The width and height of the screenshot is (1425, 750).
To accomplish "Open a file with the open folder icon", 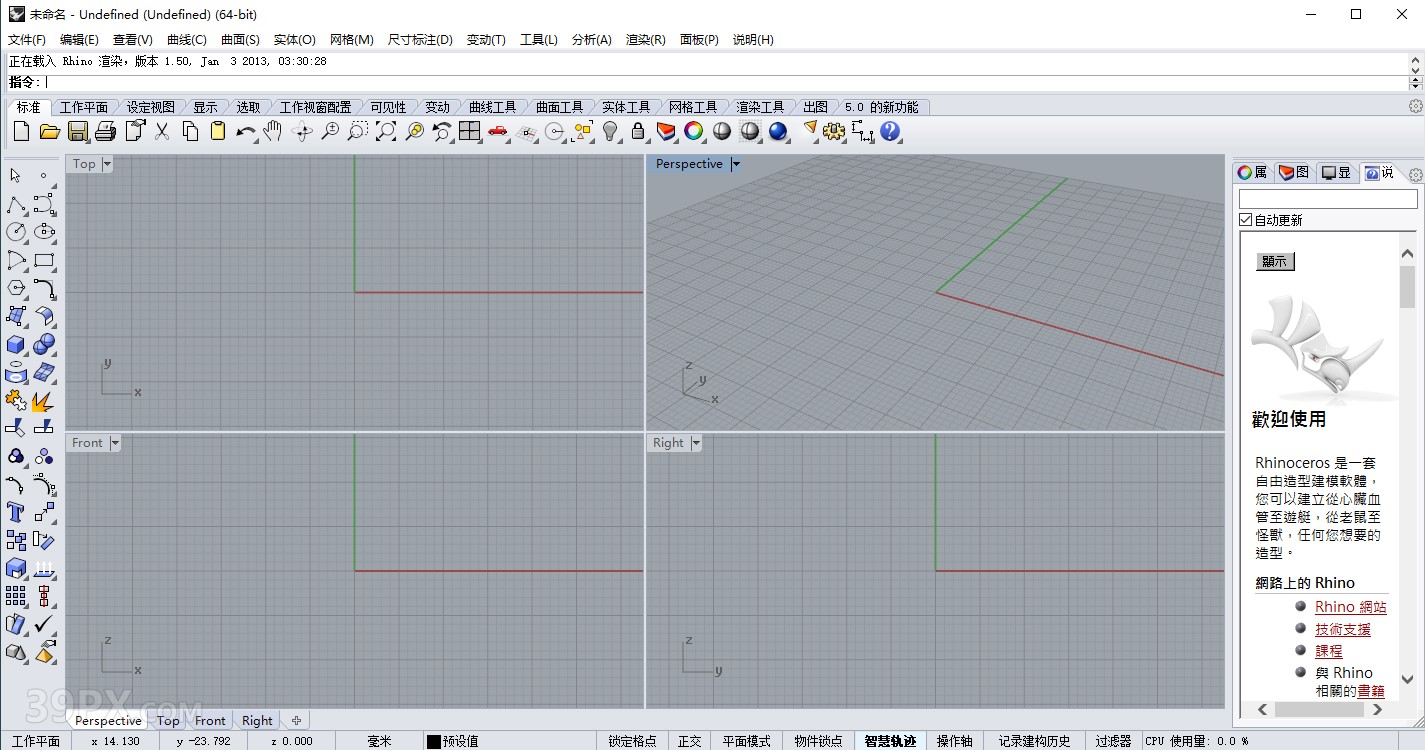I will point(50,131).
